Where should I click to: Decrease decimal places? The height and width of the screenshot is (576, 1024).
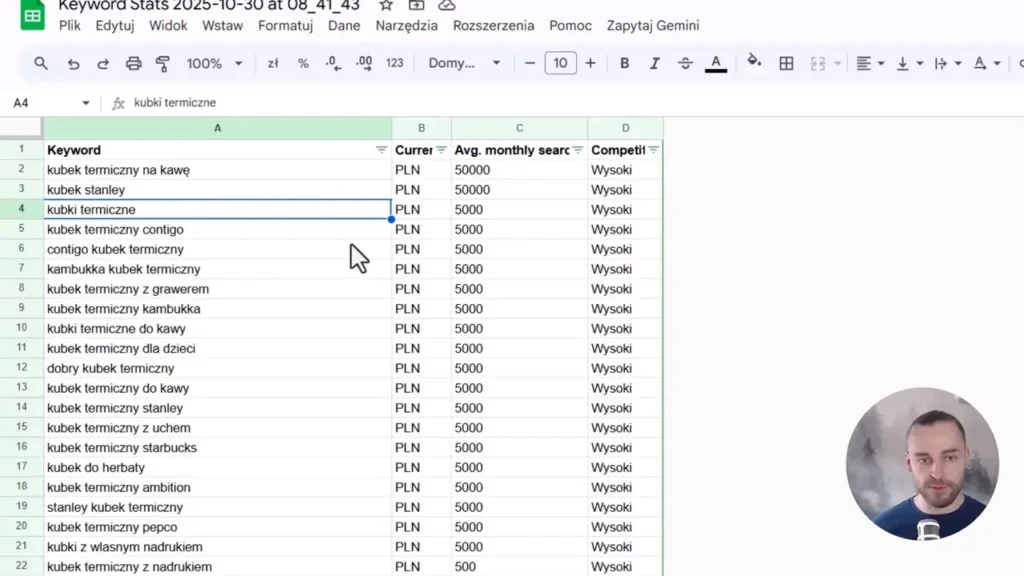(333, 63)
